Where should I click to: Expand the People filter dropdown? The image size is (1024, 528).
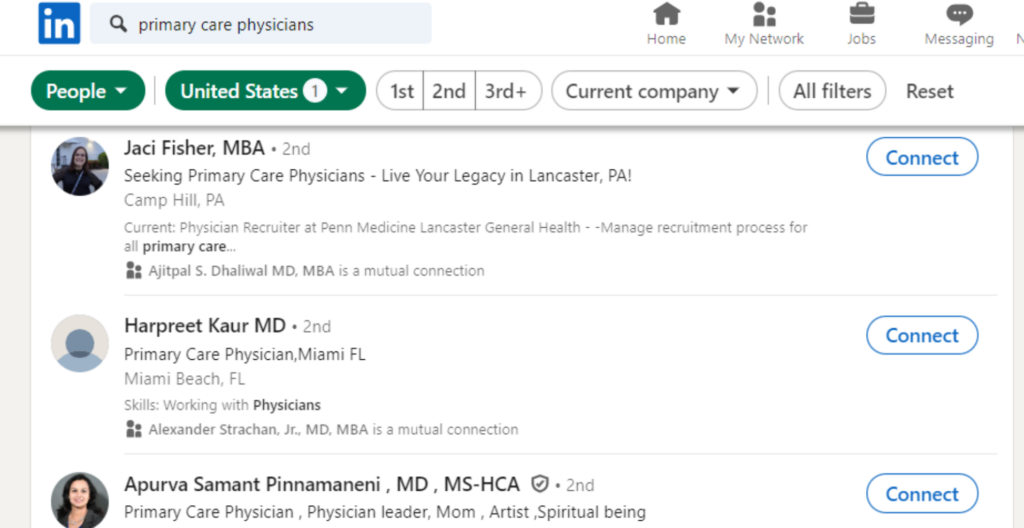[x=88, y=91]
